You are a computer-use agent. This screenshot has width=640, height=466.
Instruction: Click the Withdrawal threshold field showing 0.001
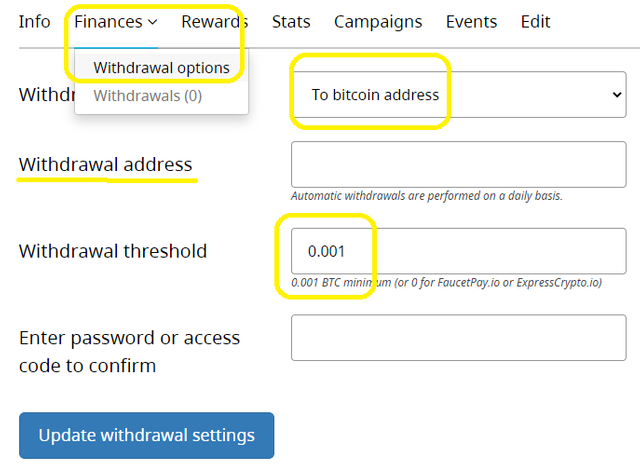pyautogui.click(x=458, y=251)
